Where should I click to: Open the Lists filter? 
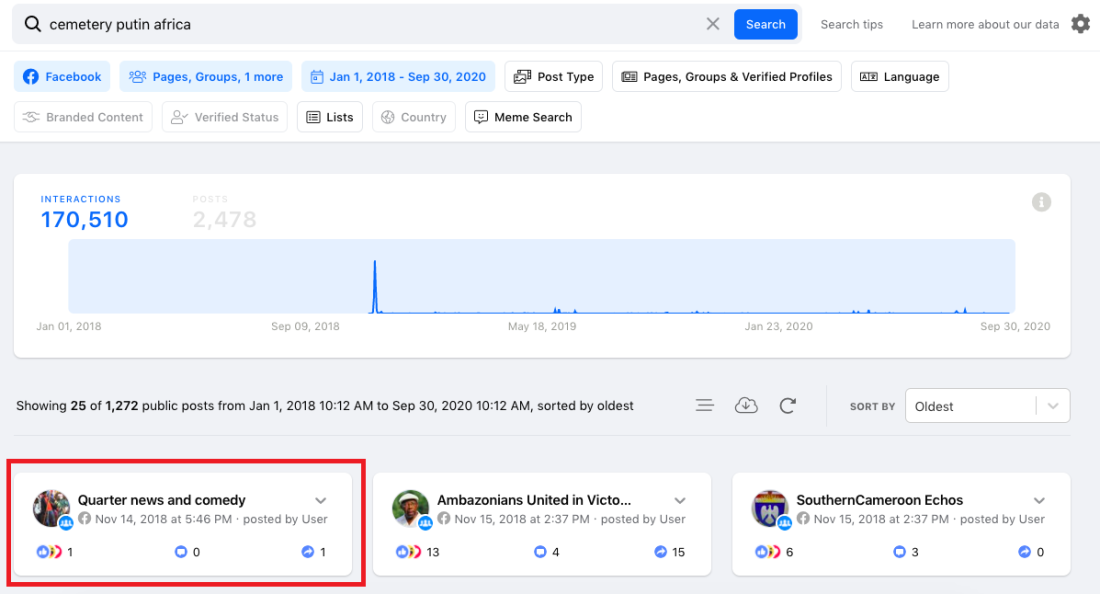tap(330, 117)
